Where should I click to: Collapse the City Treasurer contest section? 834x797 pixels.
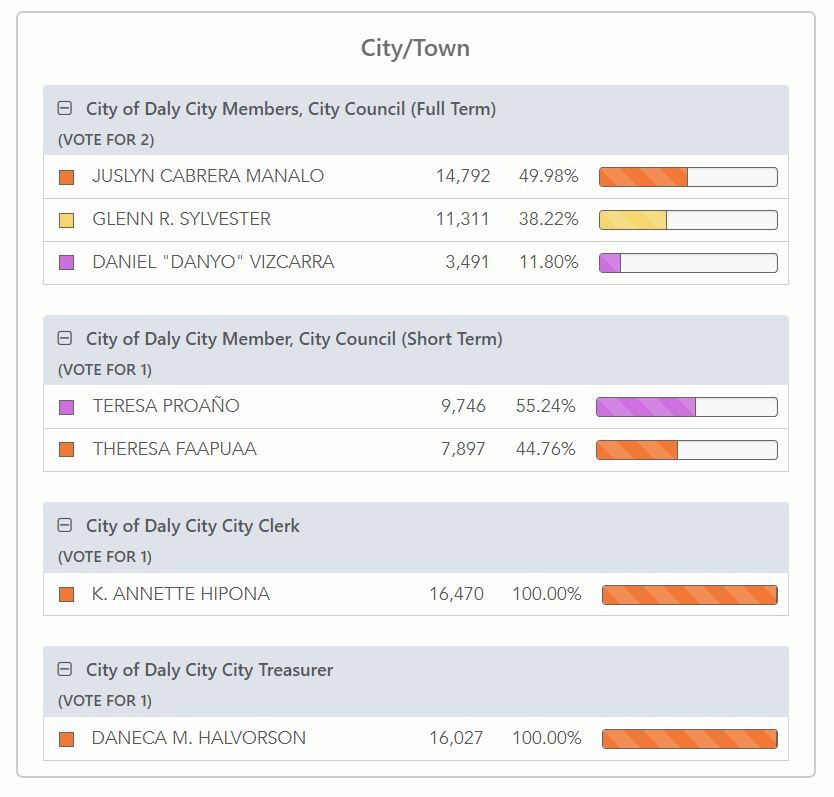[x=66, y=670]
